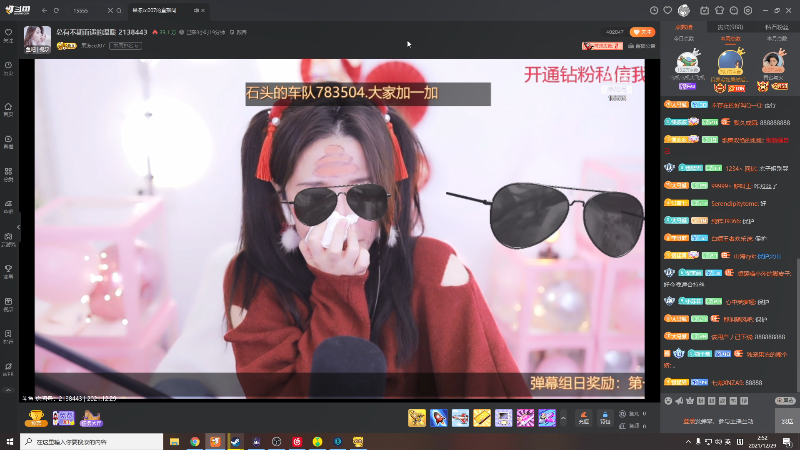The image size is (800, 450).
Task: Open the user avatar in title bar
Action: coord(684,10)
